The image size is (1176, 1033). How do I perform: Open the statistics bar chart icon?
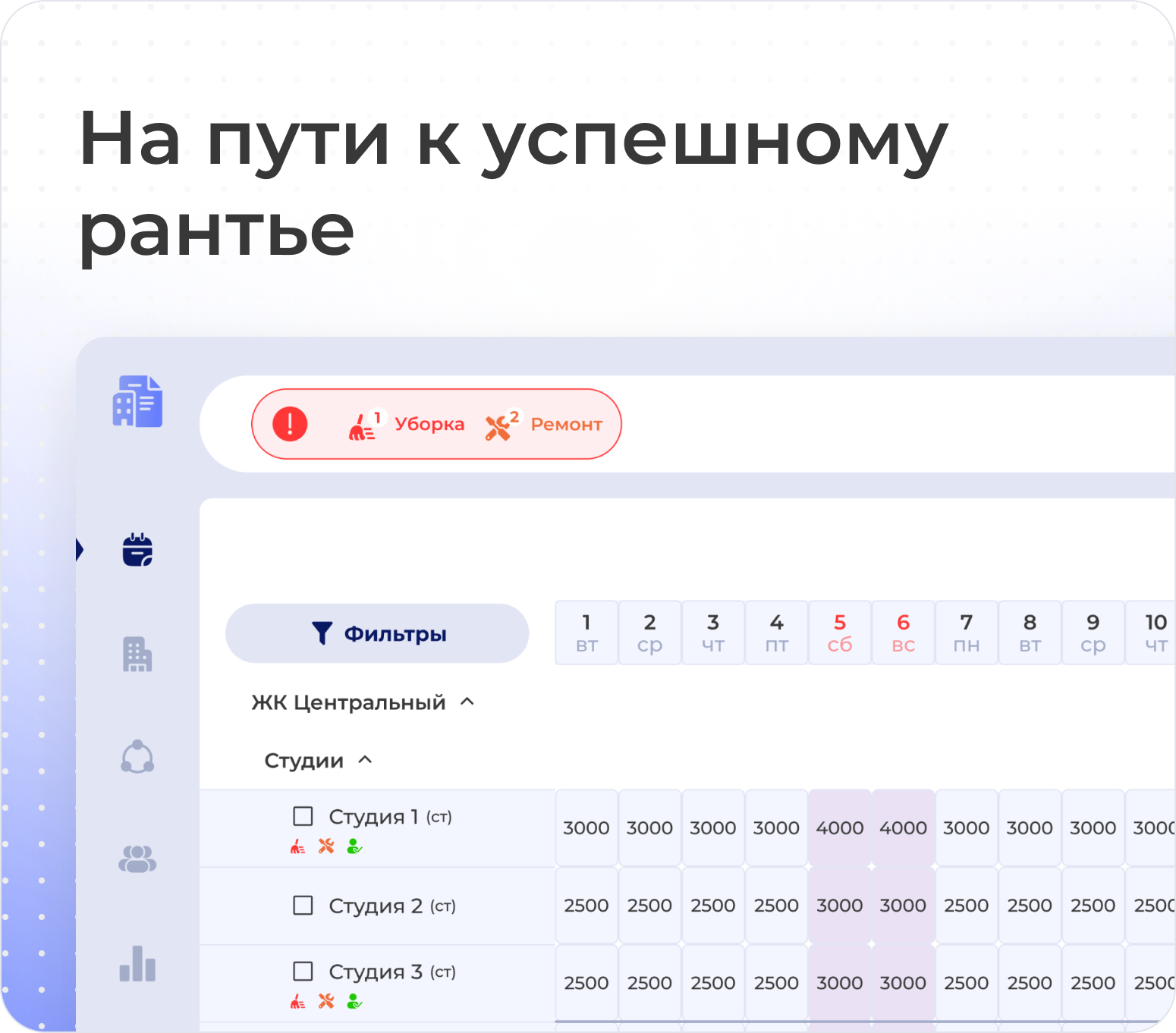(137, 963)
